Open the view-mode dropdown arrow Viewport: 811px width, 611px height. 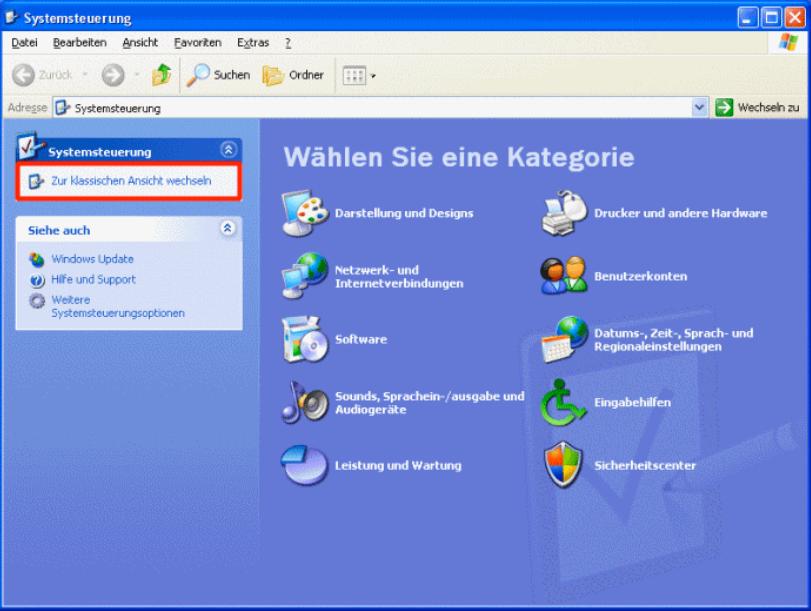pos(373,76)
